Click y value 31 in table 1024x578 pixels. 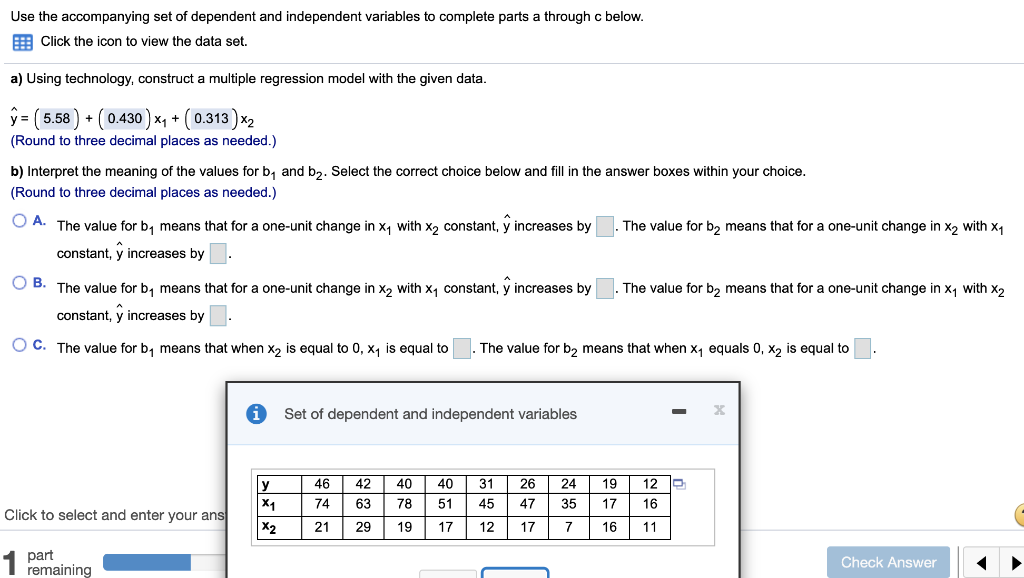coord(487,484)
